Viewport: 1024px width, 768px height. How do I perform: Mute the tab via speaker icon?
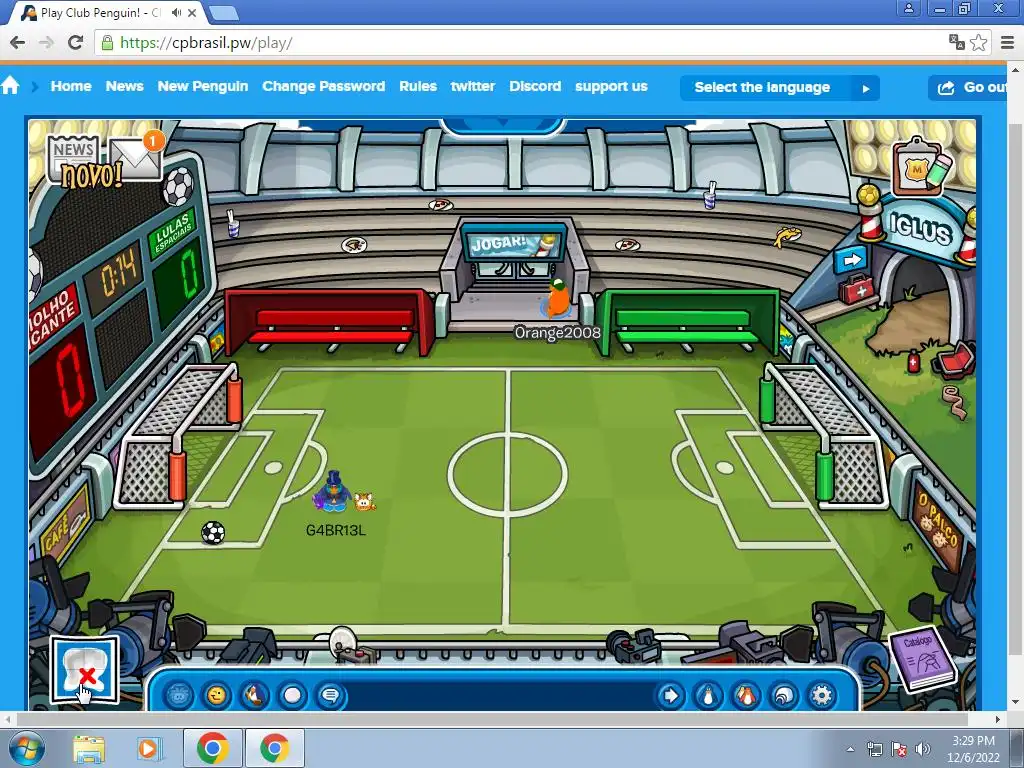click(176, 12)
